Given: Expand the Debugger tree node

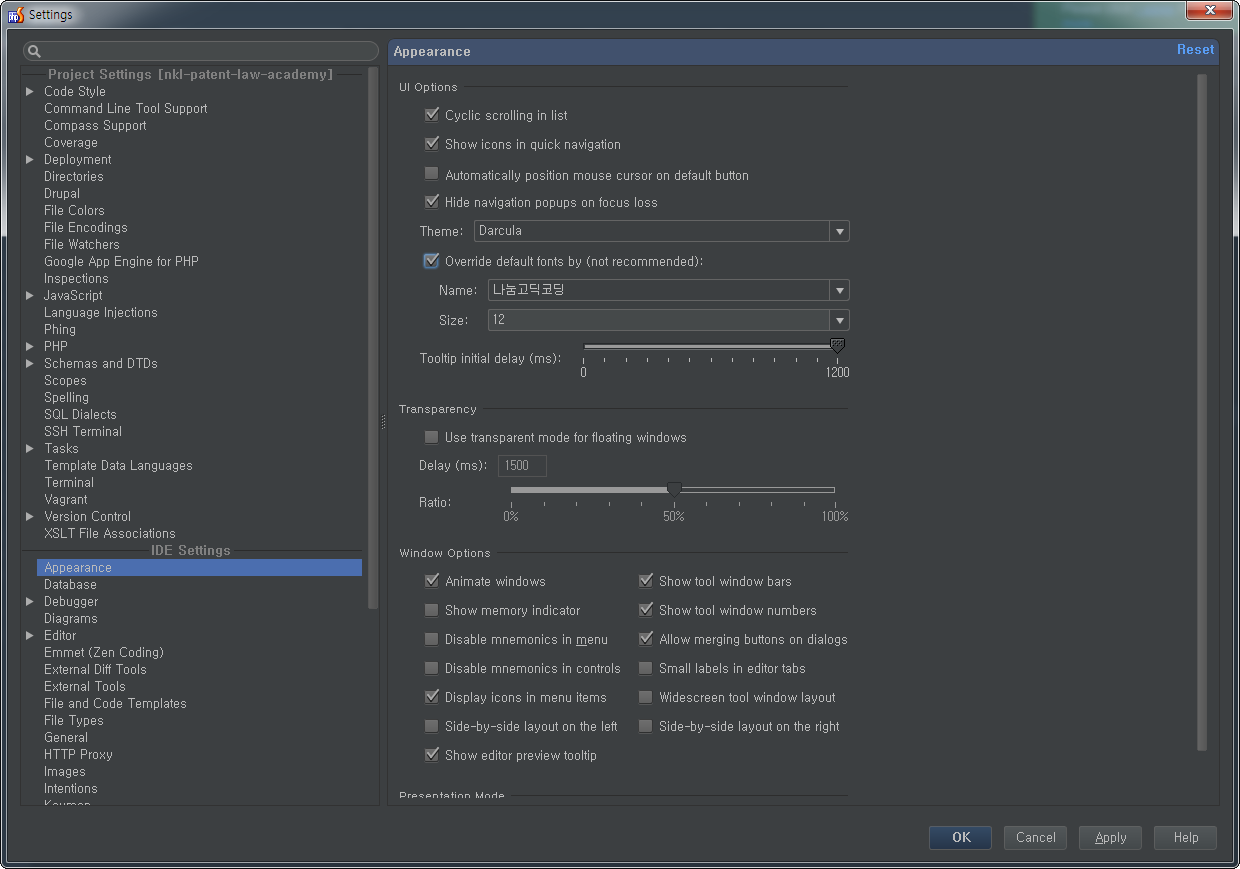Looking at the screenshot, I should 30,601.
